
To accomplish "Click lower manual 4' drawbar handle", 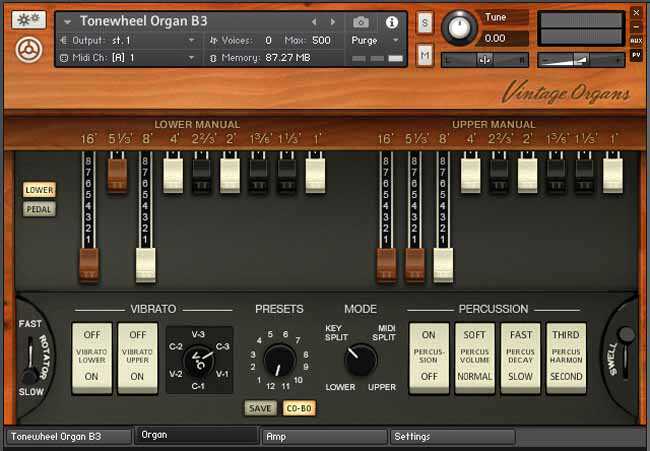I will pos(173,175).
